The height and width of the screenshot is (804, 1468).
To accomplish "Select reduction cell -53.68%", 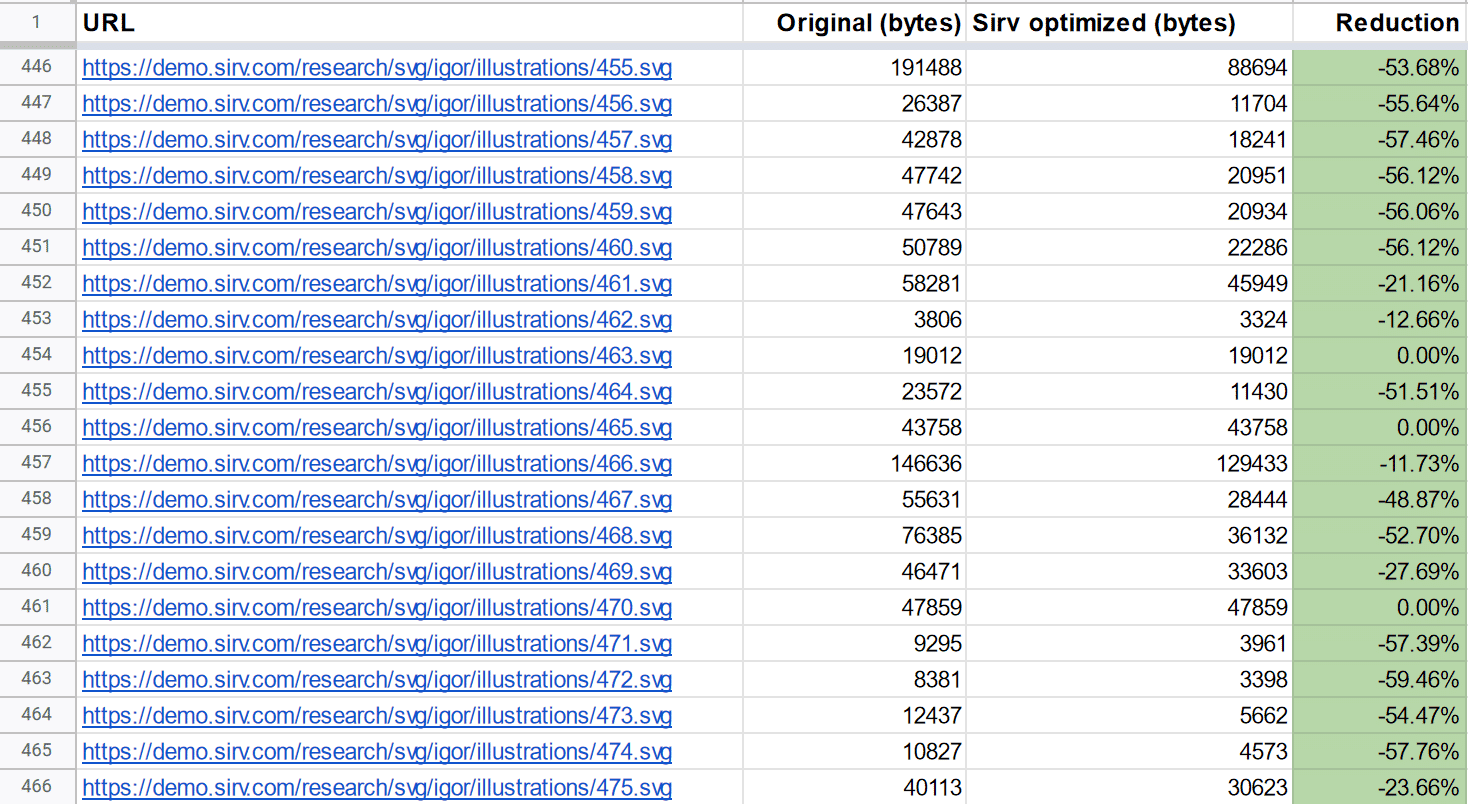I will [1380, 68].
